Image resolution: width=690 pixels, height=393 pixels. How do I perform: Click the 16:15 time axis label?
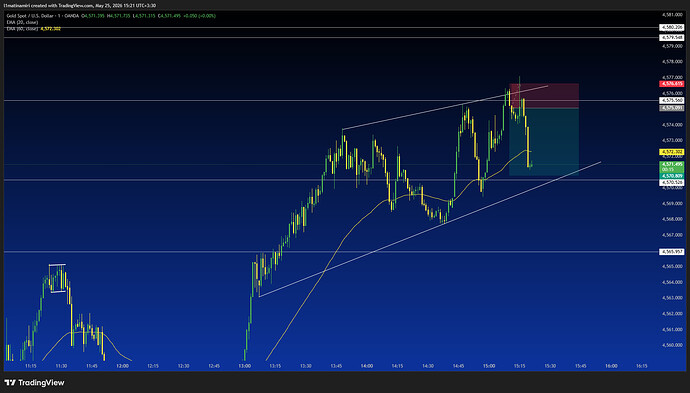[641, 366]
